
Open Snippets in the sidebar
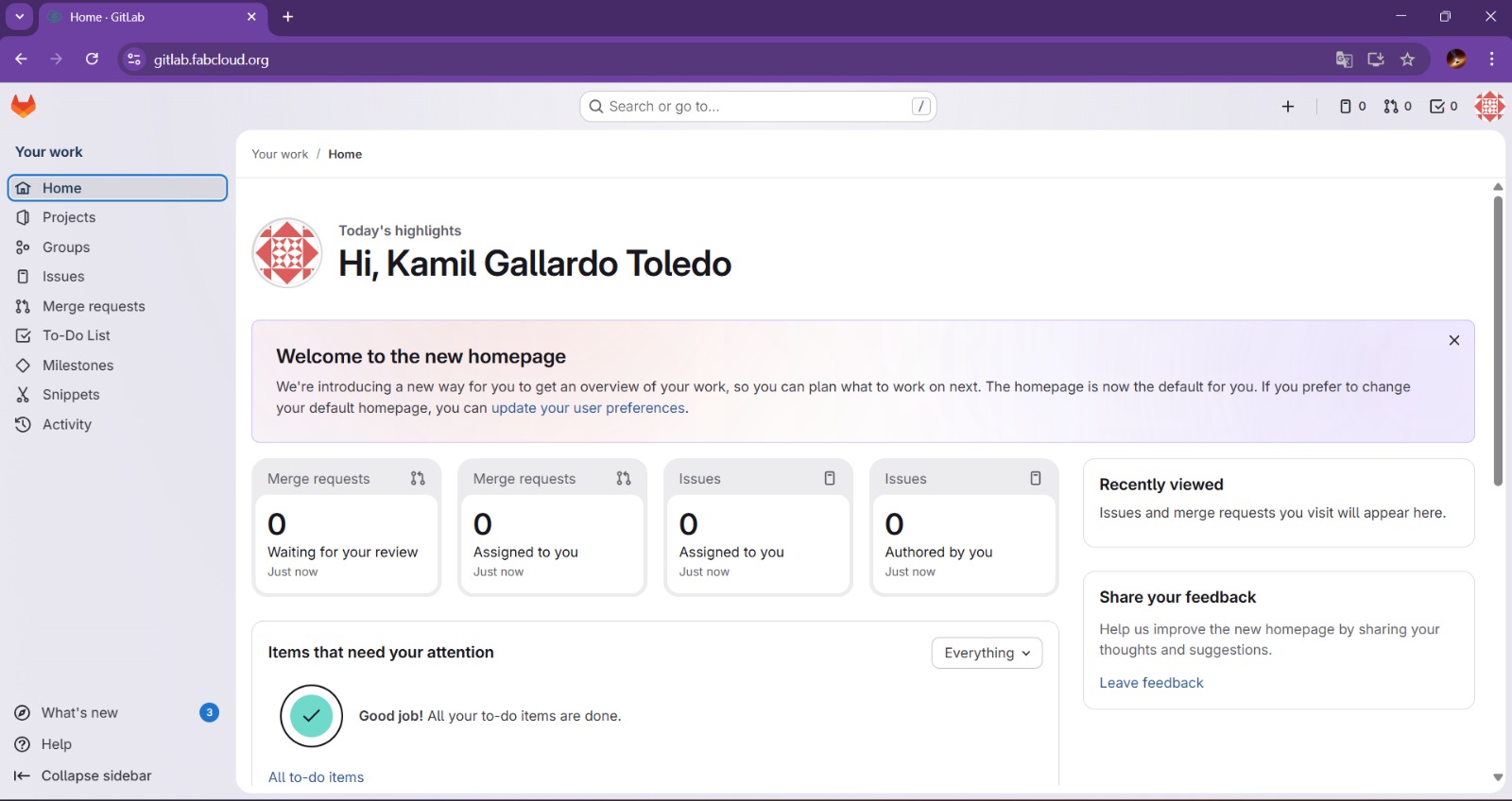(x=71, y=395)
